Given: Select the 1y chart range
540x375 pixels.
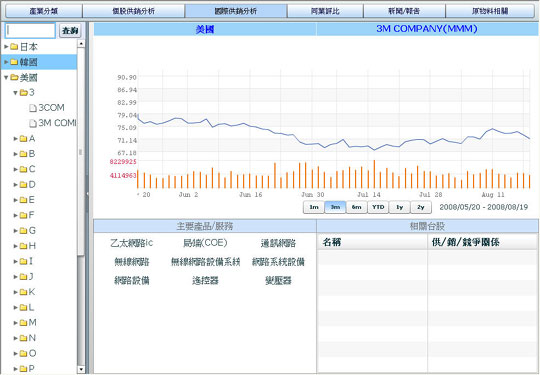Looking at the screenshot, I should pos(399,207).
